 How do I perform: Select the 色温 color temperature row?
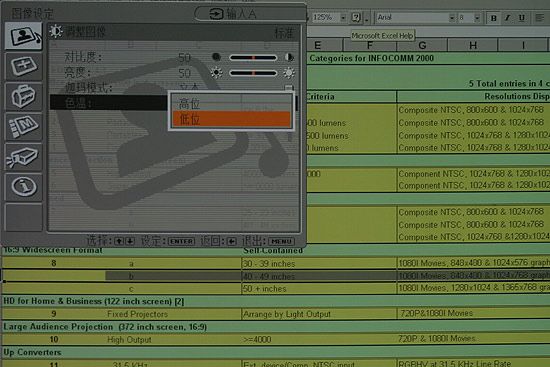109,103
